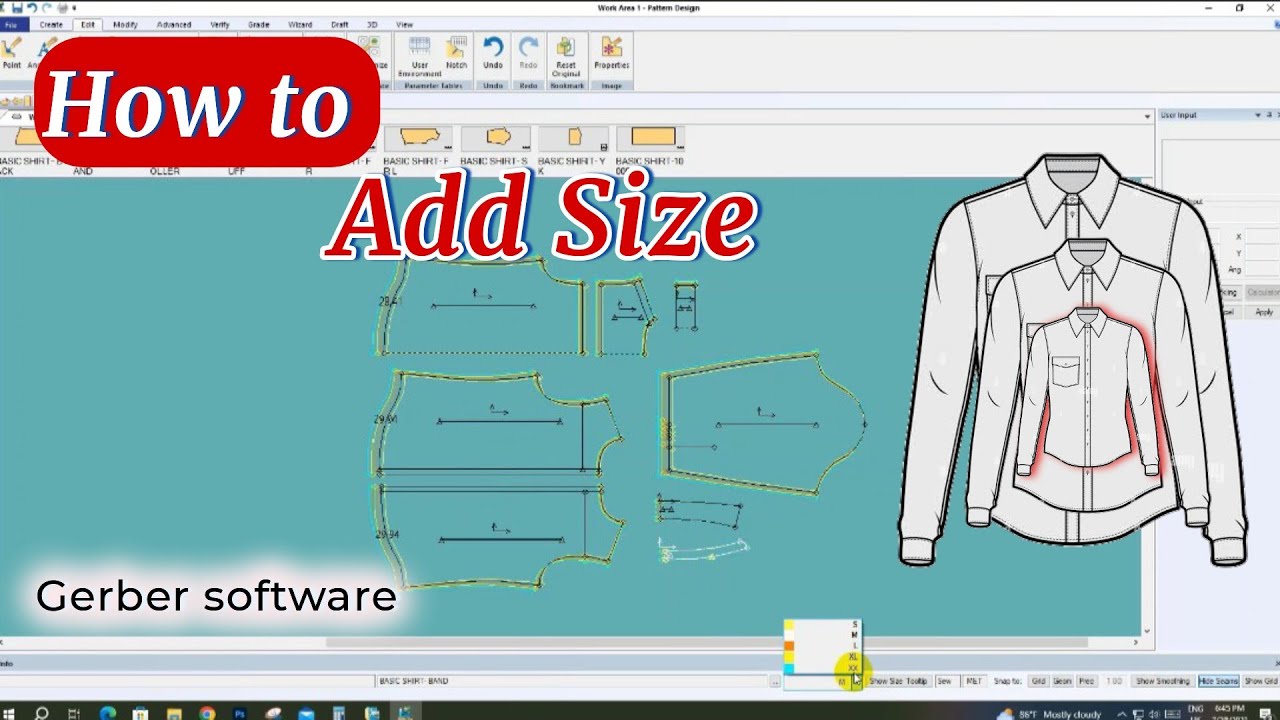Open Photoshop from taskbar
This screenshot has width=1280, height=720.
(240, 713)
